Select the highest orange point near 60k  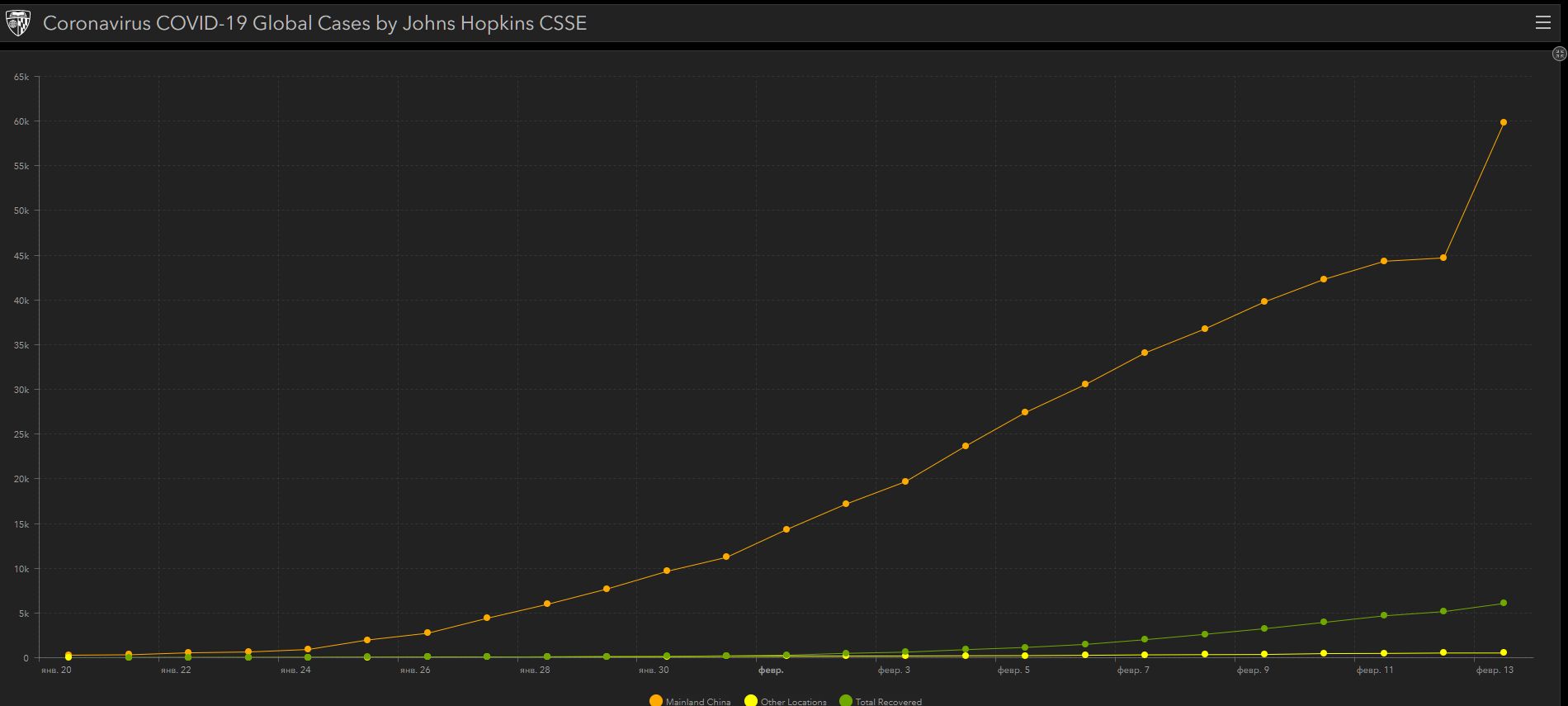(x=1503, y=122)
